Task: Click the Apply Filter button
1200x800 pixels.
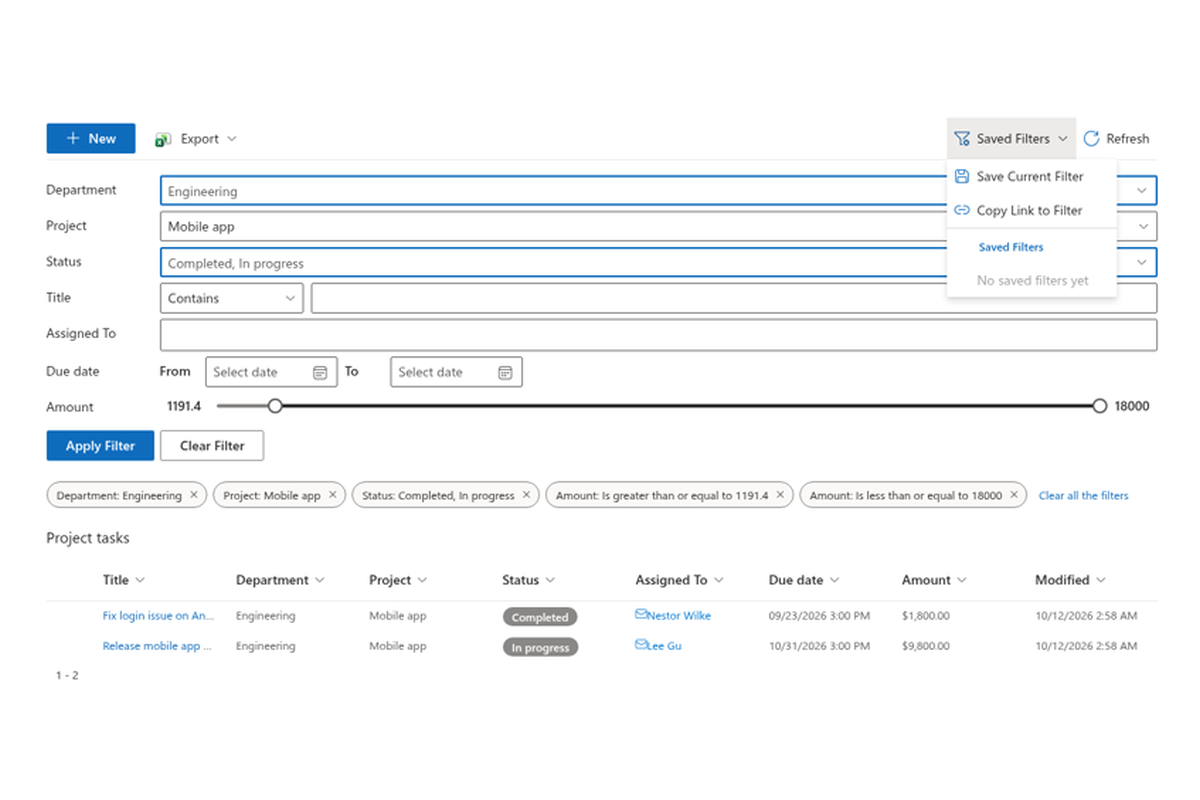Action: point(100,446)
